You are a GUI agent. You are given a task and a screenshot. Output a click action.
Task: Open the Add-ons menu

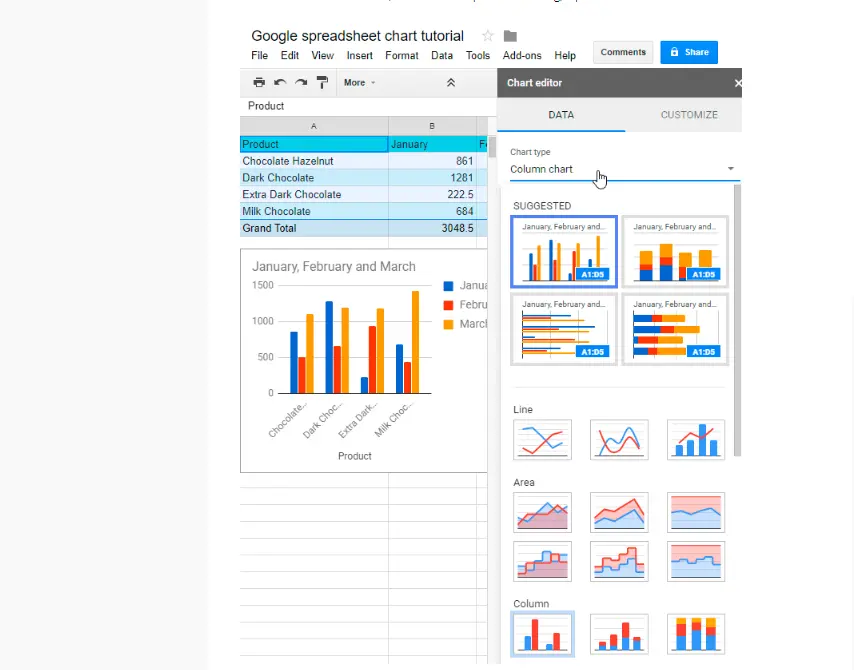(522, 56)
